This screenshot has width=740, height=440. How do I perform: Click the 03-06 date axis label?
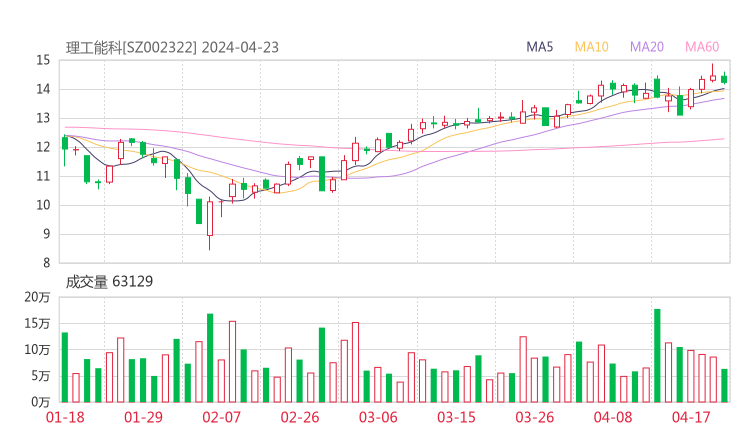(378, 417)
